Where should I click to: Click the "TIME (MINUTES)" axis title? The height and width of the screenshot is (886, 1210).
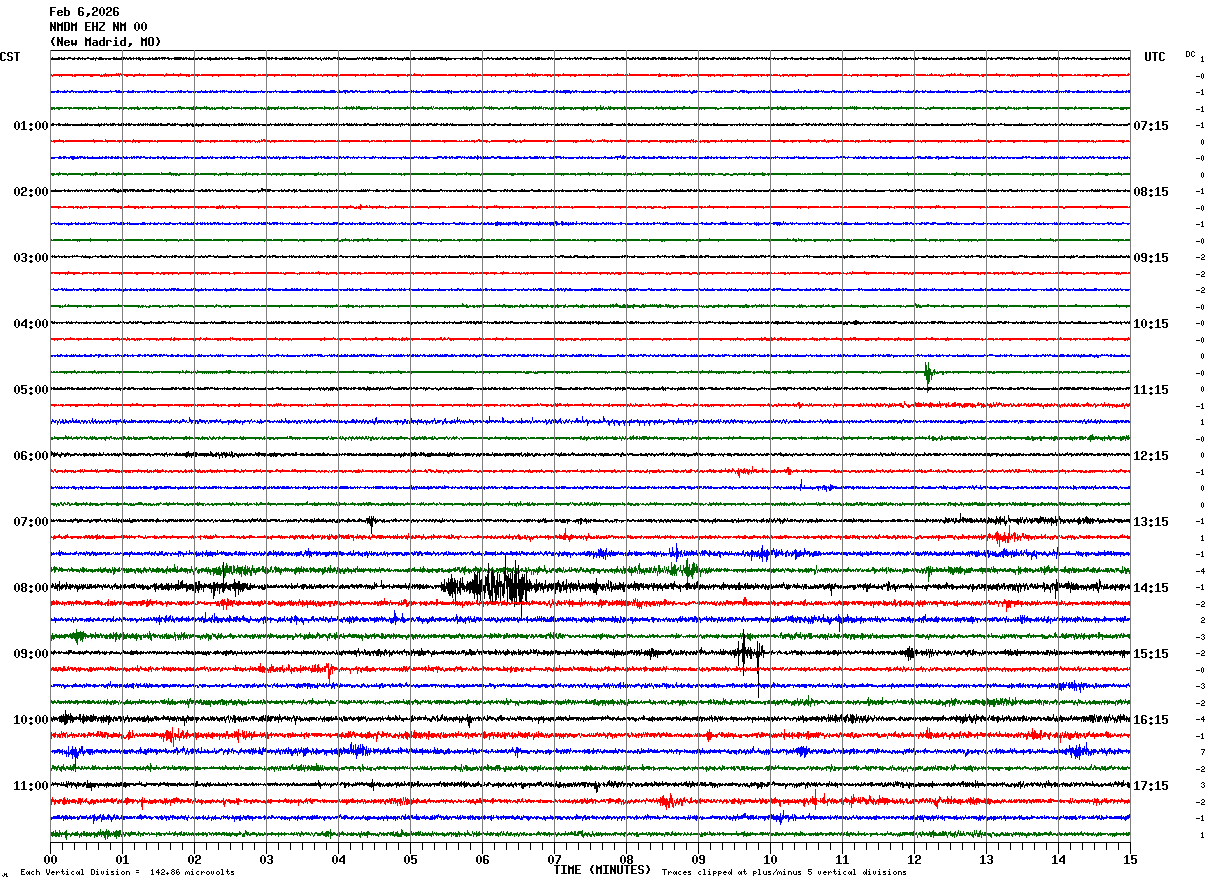tap(602, 870)
